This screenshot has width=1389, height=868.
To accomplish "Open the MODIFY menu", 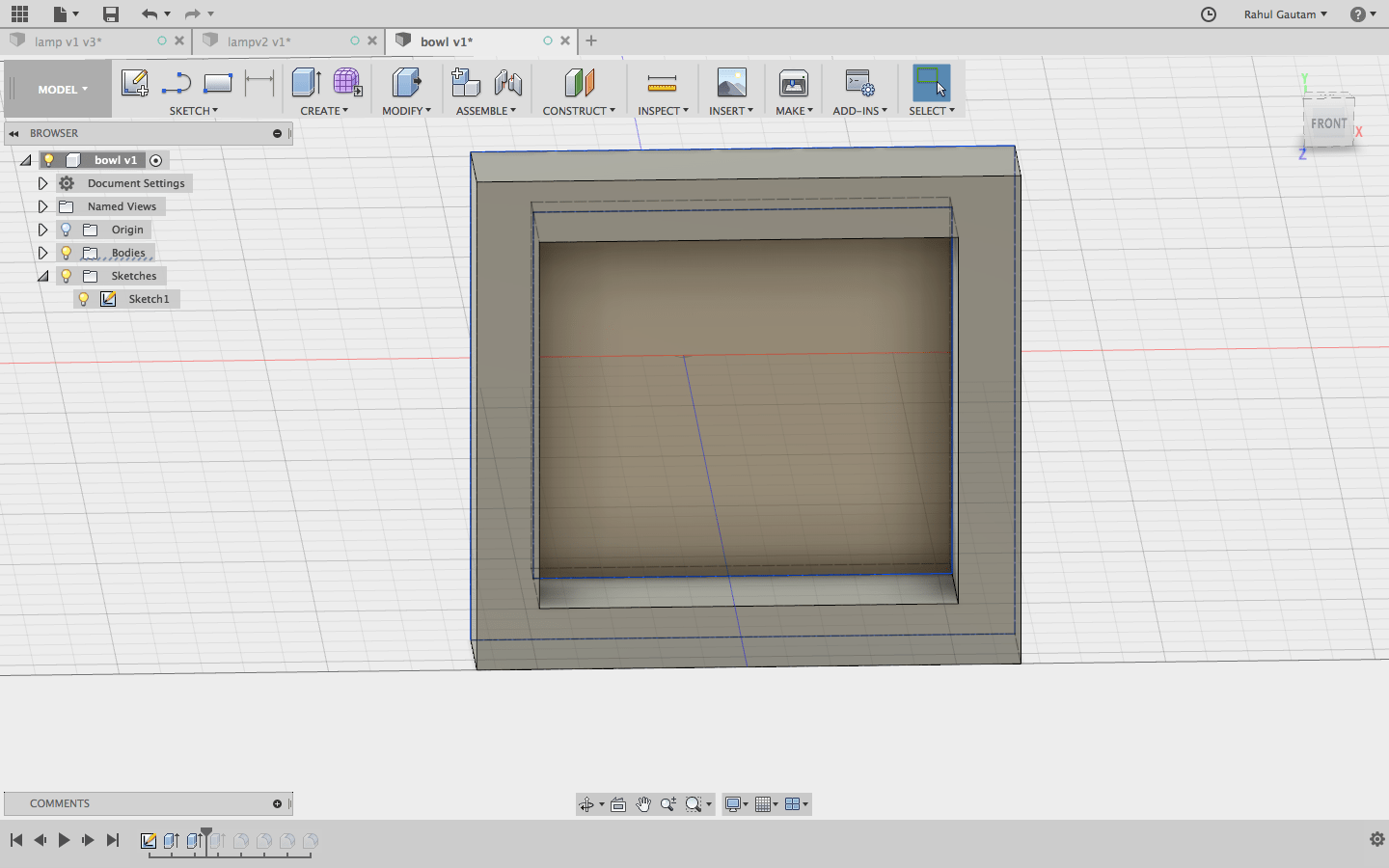I will pyautogui.click(x=406, y=111).
